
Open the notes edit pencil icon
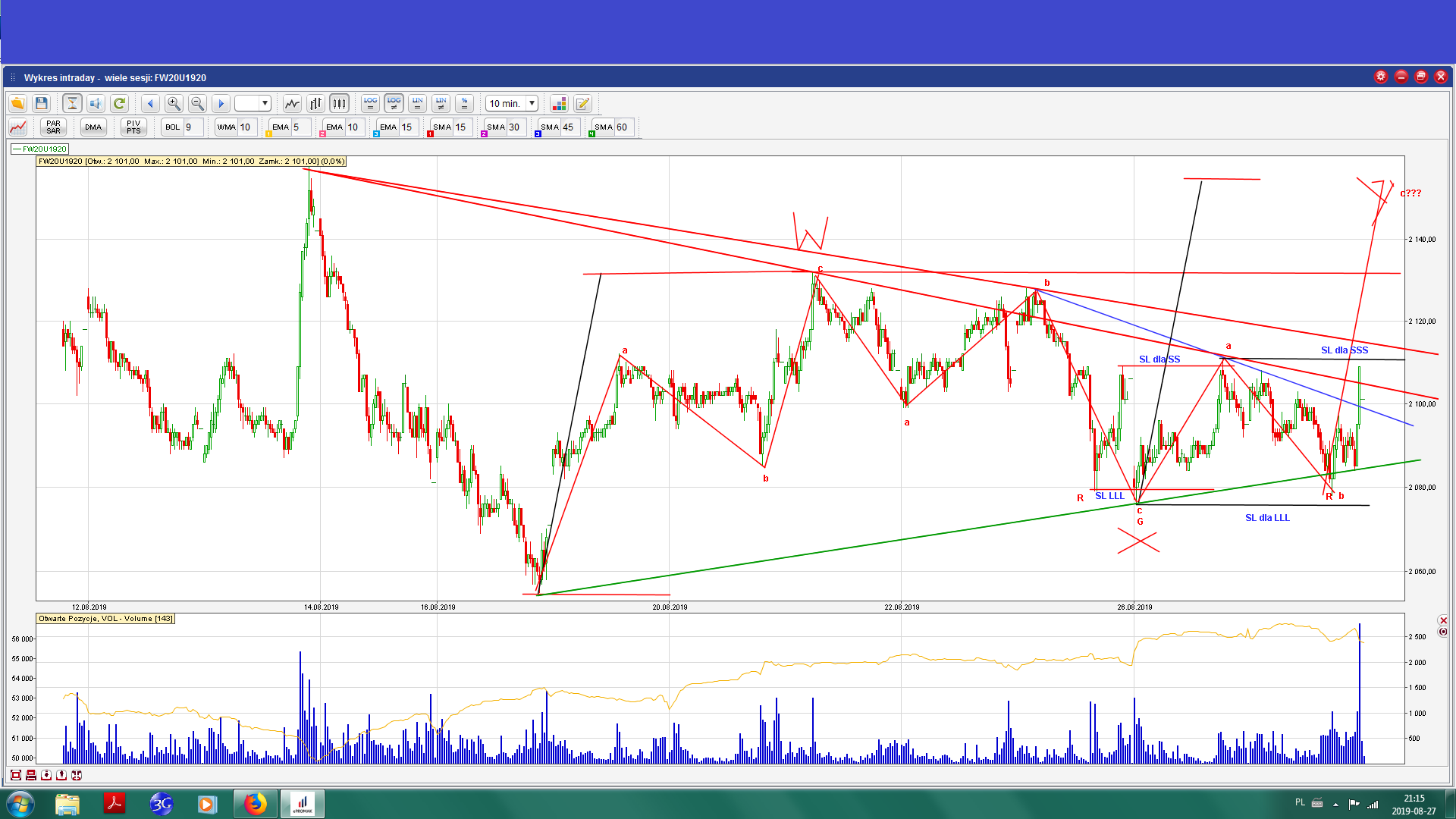tap(582, 103)
